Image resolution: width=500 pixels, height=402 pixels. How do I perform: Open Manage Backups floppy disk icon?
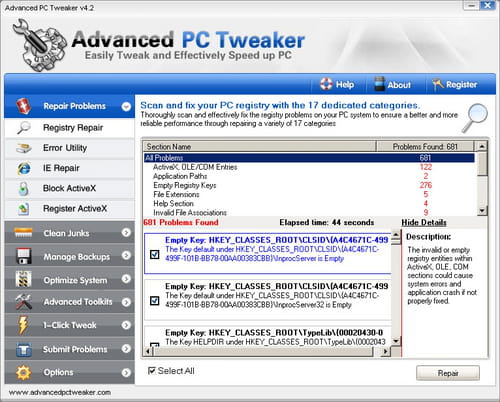point(24,256)
